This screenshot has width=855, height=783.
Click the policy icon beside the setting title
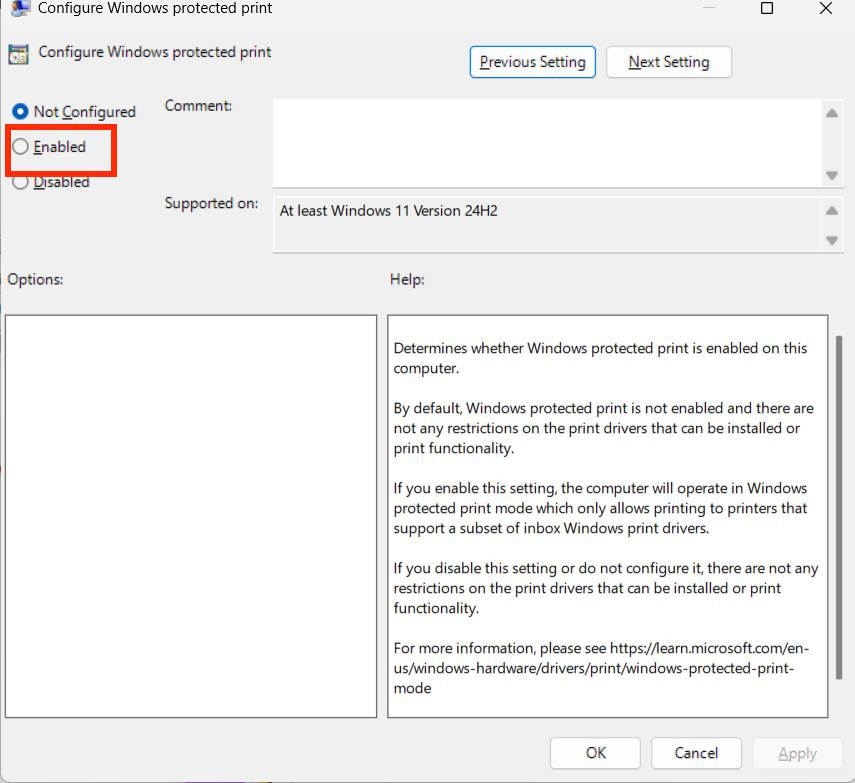click(18, 52)
